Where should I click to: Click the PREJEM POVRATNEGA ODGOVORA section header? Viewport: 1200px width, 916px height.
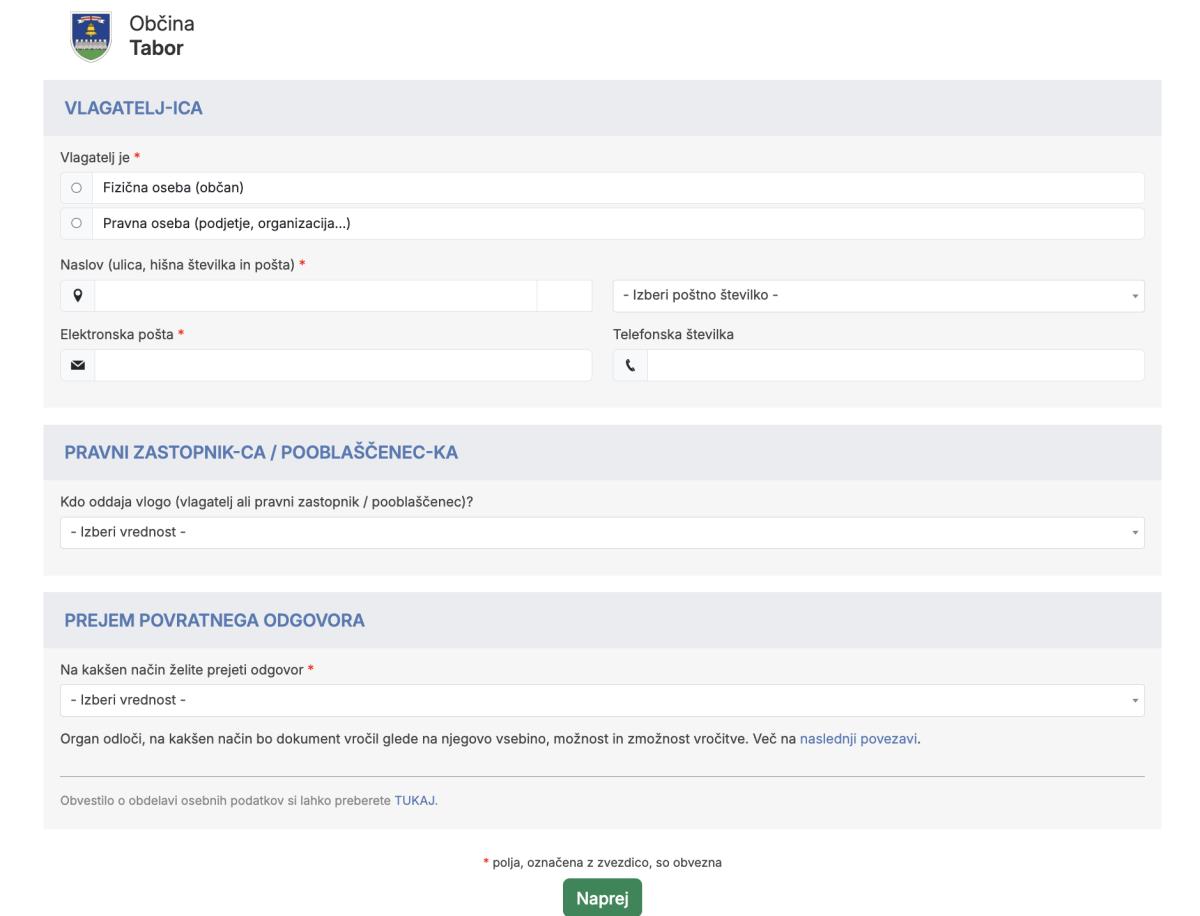(215, 620)
